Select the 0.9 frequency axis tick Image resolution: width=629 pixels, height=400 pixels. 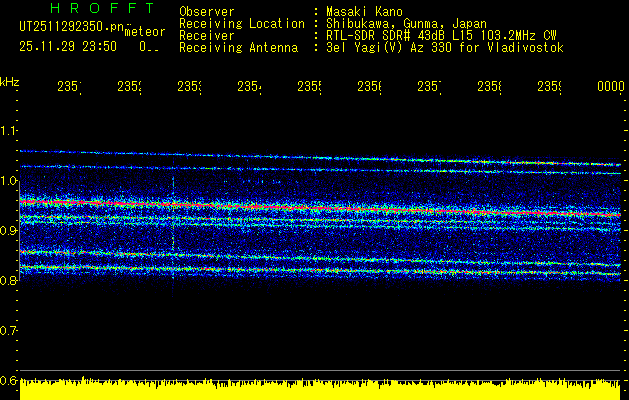(x=9, y=231)
